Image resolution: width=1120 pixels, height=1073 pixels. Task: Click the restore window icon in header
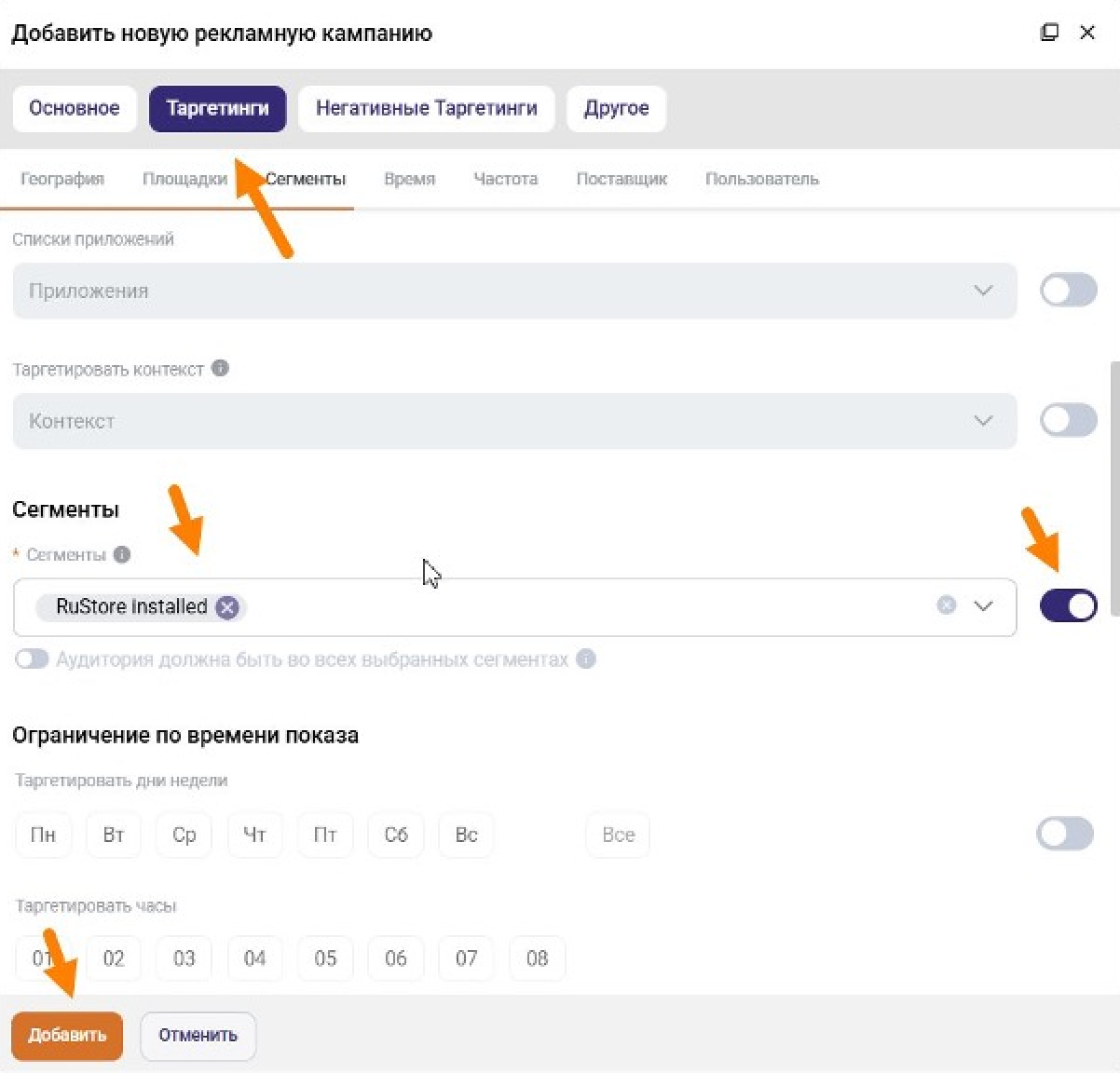(x=1049, y=33)
